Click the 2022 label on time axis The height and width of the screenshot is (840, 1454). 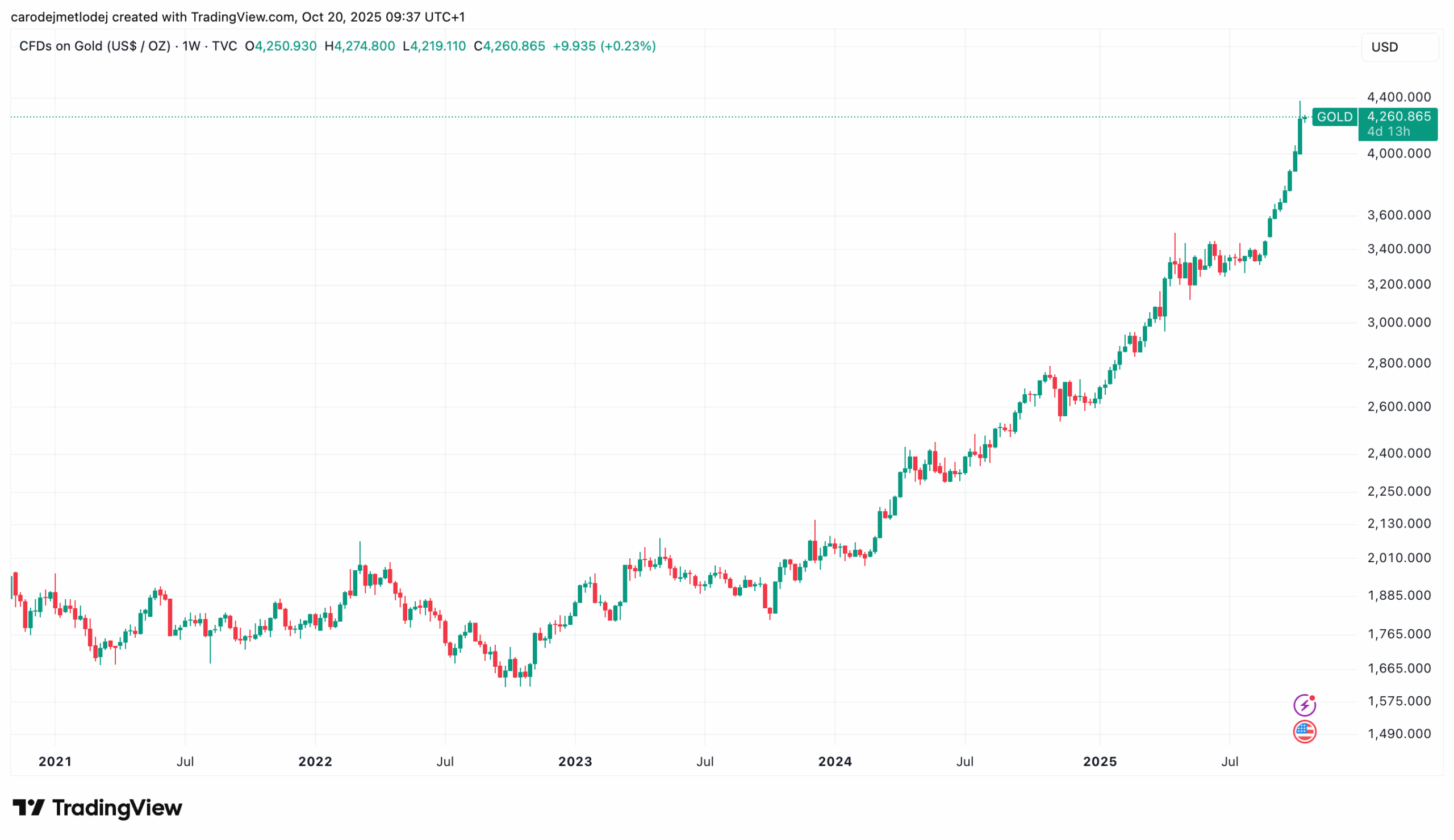[x=315, y=762]
